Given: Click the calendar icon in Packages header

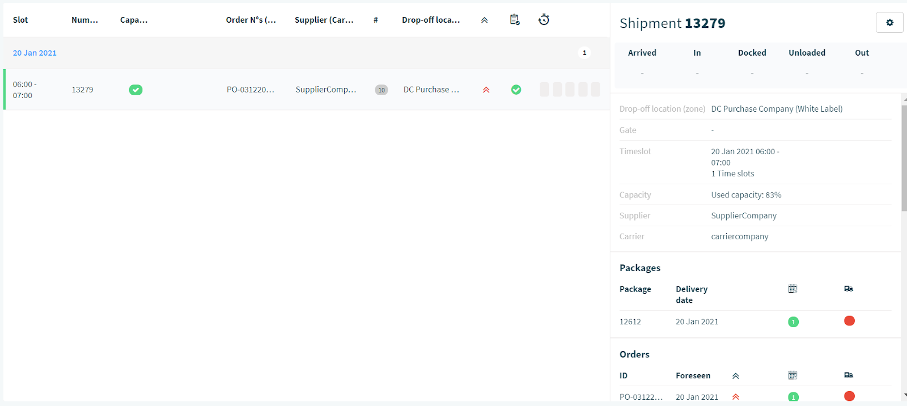Looking at the screenshot, I should [x=793, y=288].
